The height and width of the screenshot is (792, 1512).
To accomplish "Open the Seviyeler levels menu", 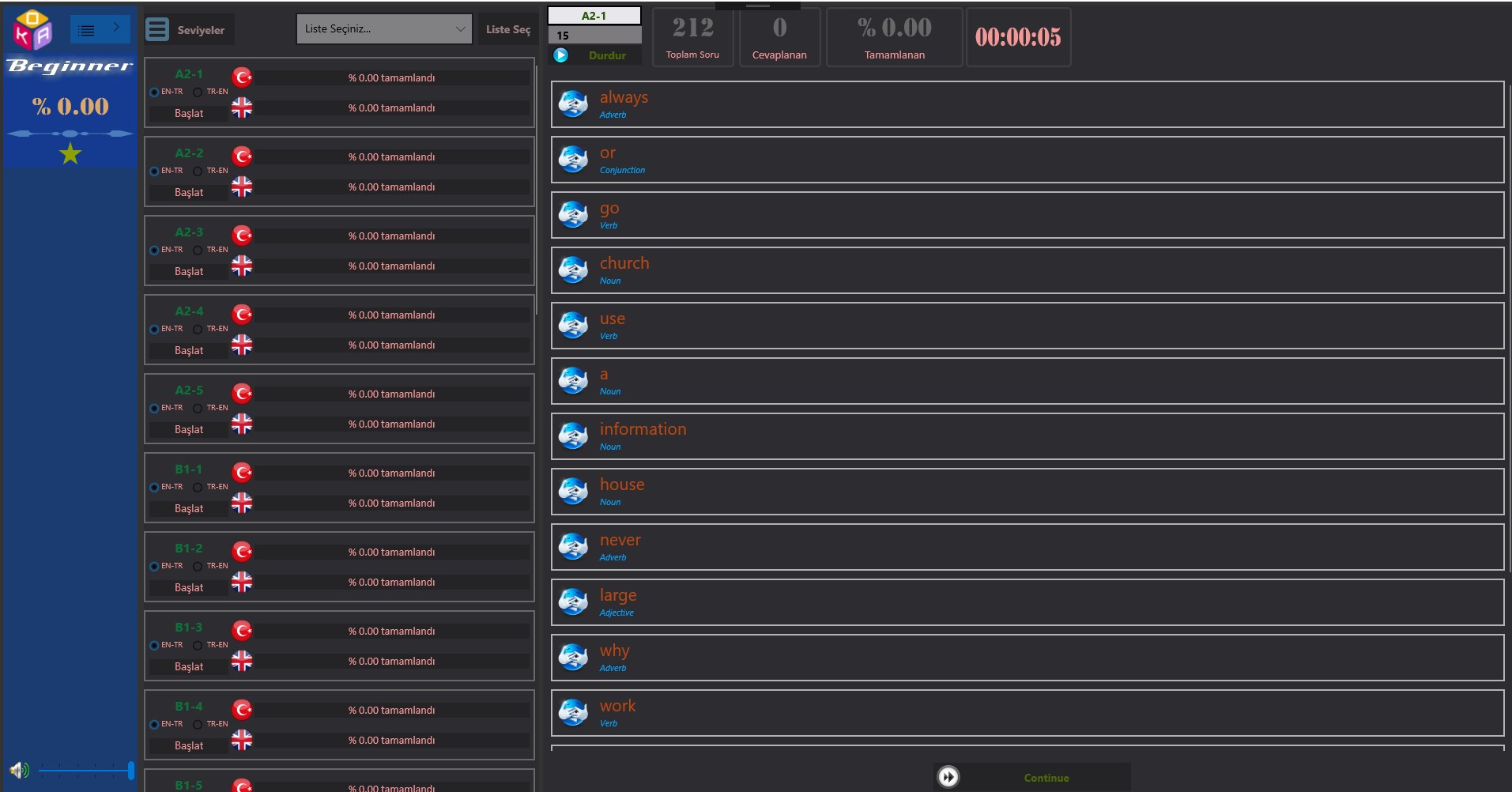I will point(190,29).
